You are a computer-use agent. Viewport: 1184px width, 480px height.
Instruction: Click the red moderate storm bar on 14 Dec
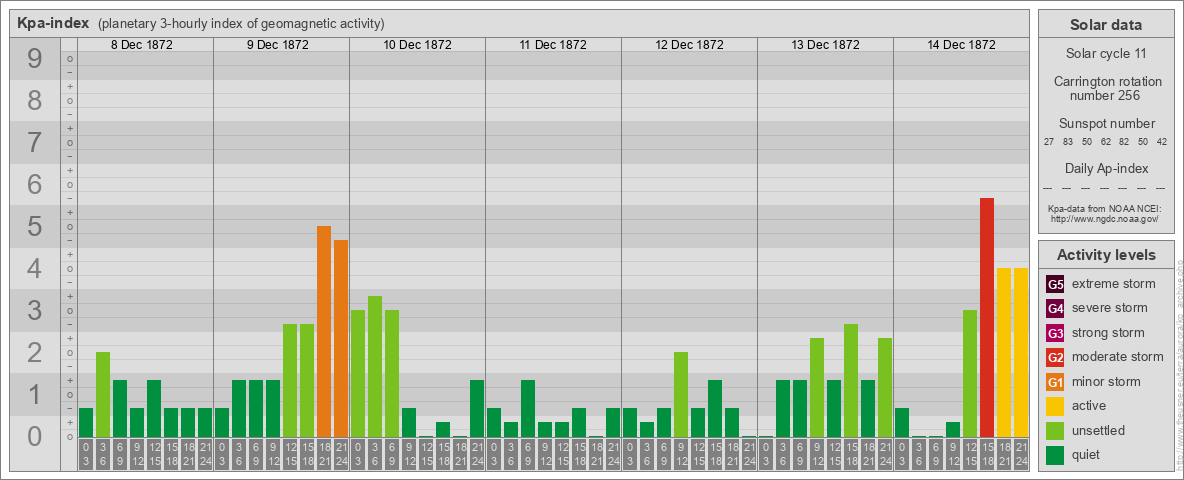[x=987, y=317]
